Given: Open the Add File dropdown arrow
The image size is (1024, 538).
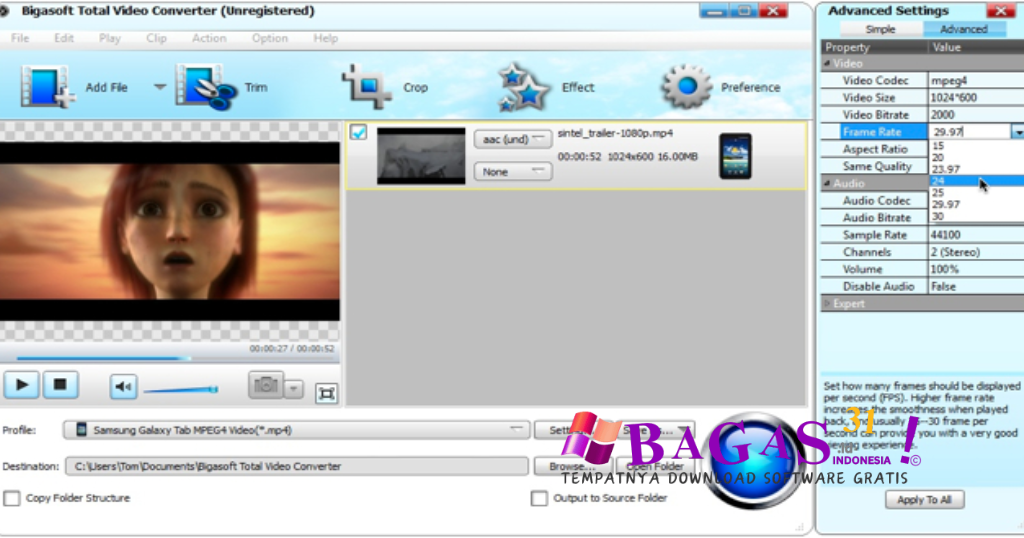Looking at the screenshot, I should (160, 86).
